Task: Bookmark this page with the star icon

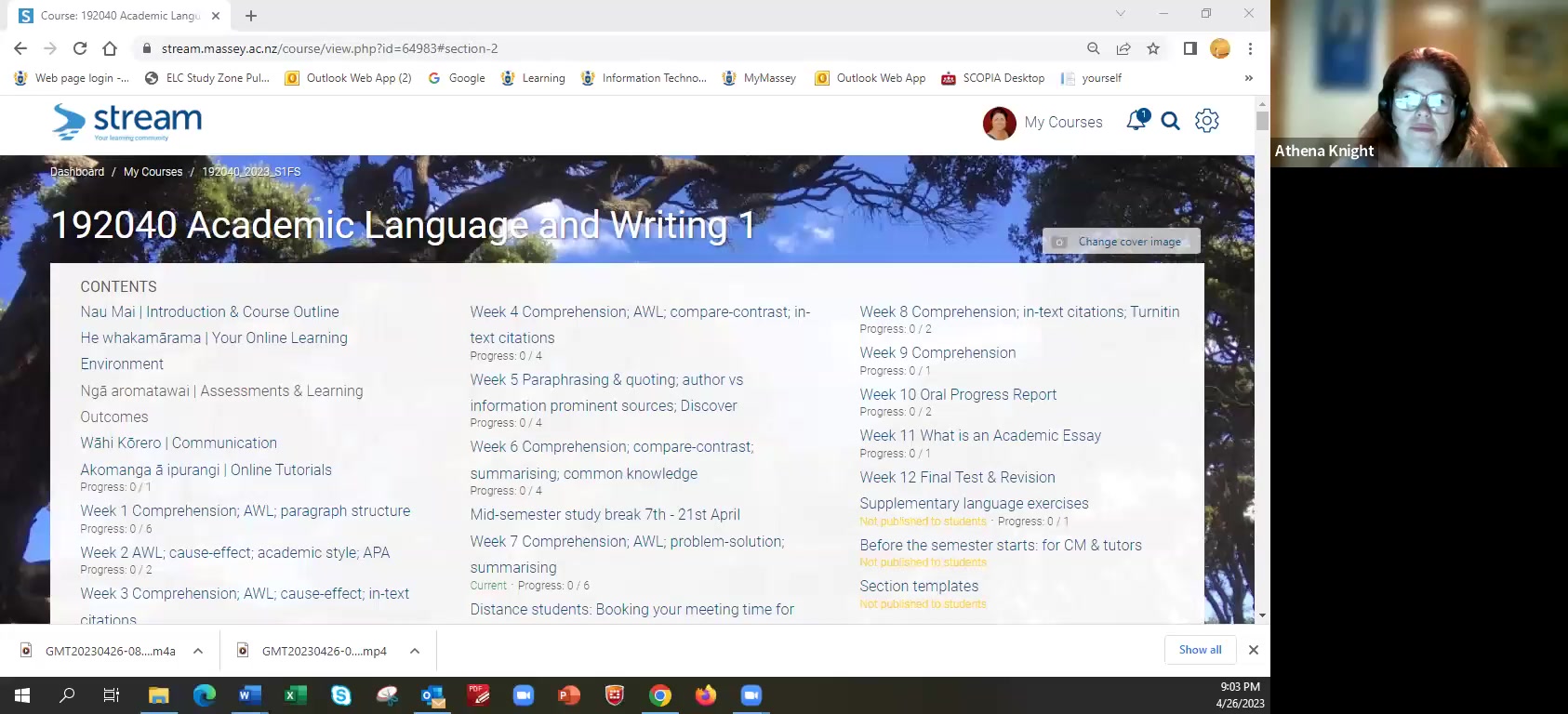Action: (x=1153, y=48)
